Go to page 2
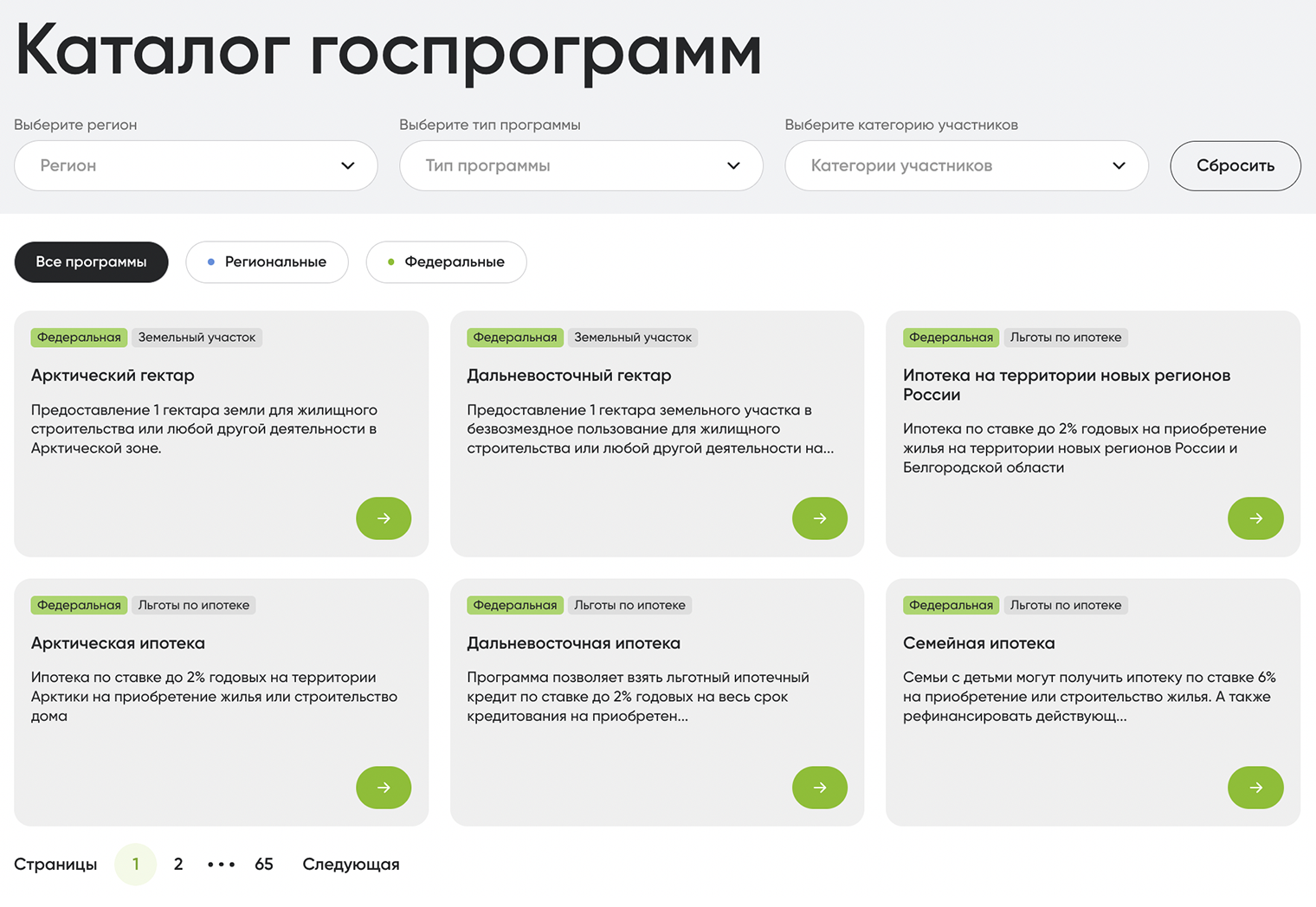Viewport: 1316px width, 907px height. point(178,864)
